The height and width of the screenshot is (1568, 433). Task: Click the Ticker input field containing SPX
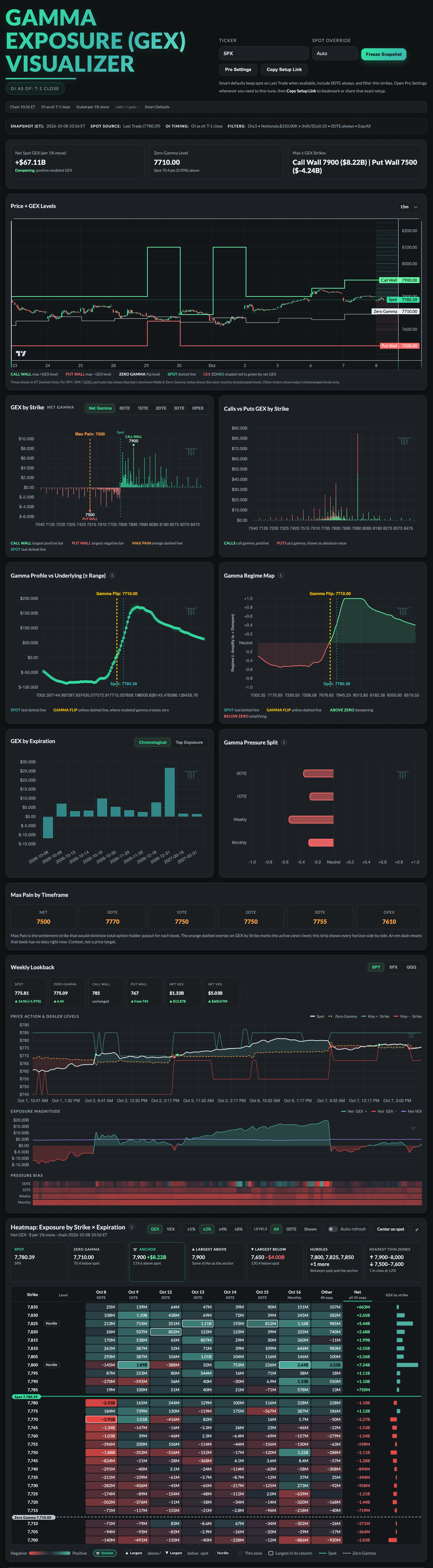pyautogui.click(x=264, y=54)
